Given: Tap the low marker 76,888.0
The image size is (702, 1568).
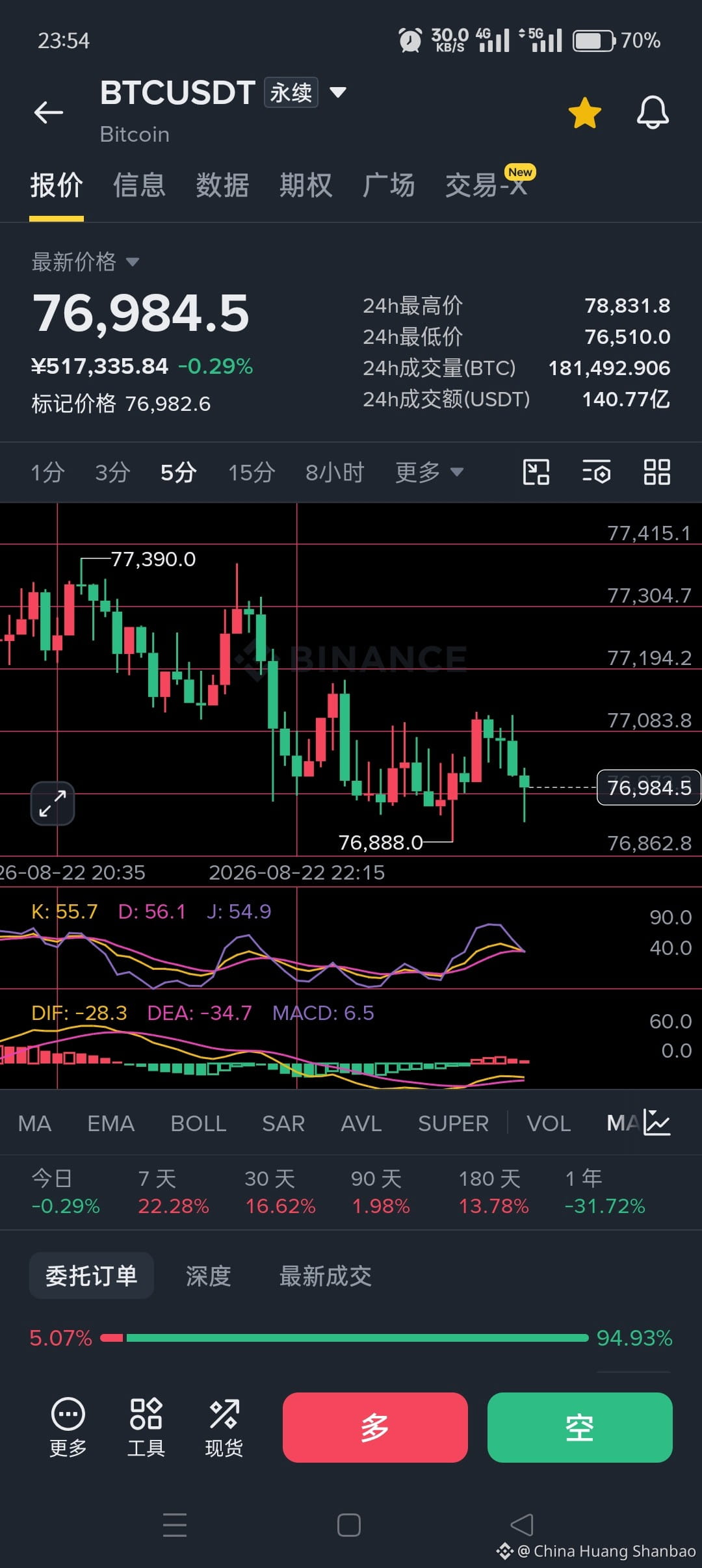Looking at the screenshot, I should coord(380,843).
